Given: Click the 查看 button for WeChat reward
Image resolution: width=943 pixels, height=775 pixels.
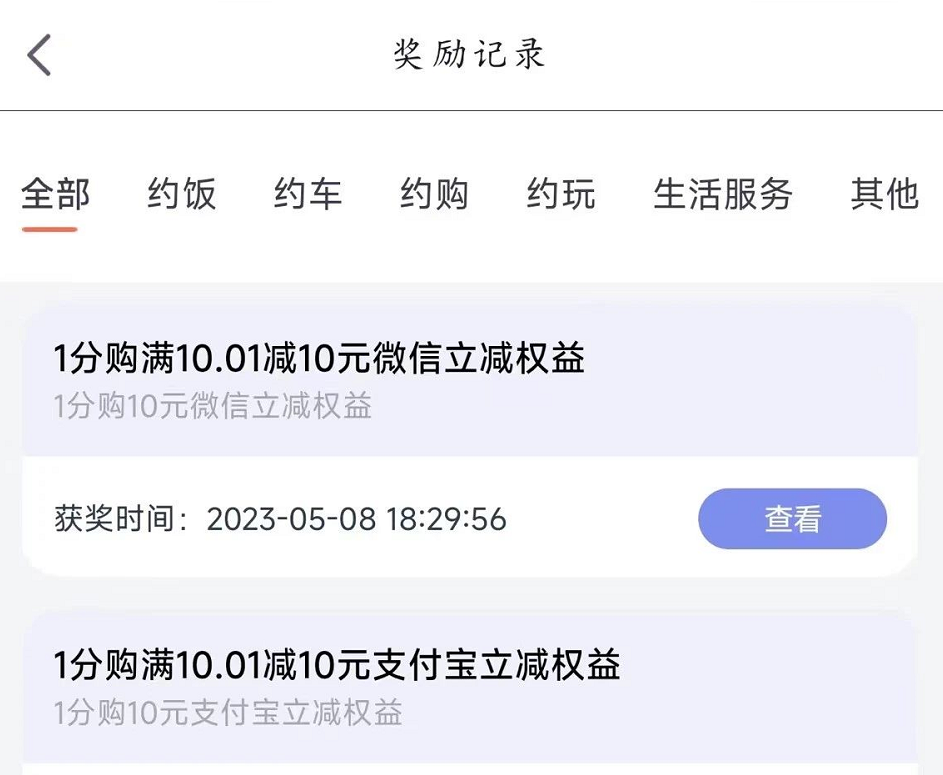Looking at the screenshot, I should click(792, 518).
